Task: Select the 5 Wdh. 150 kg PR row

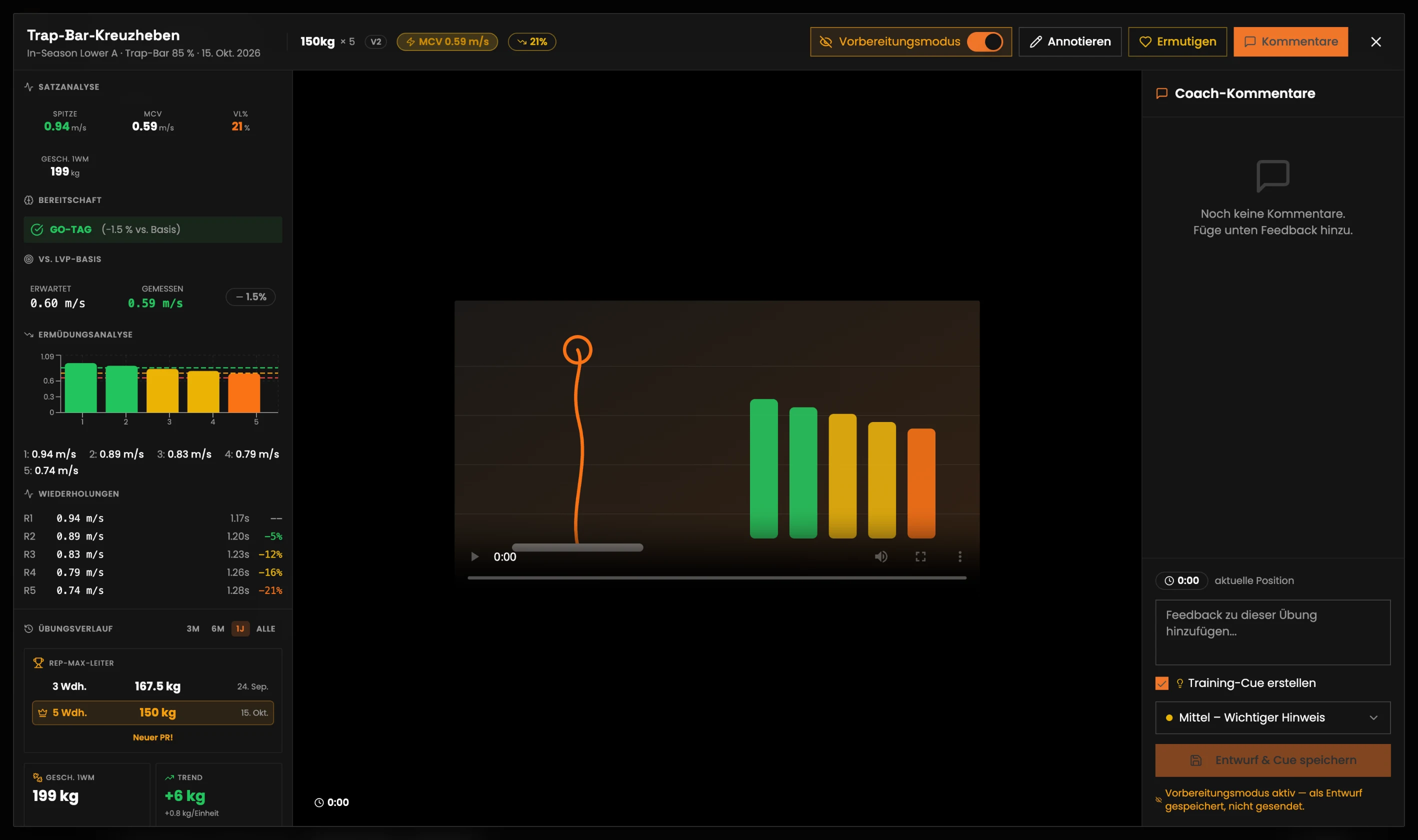Action: [x=153, y=712]
